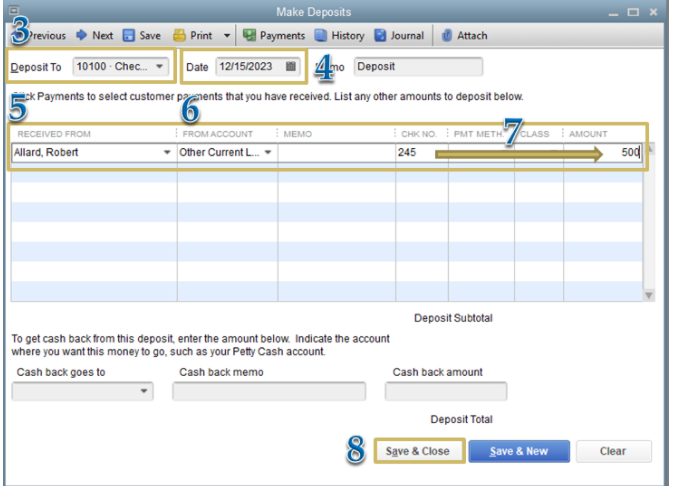Screen dimensions: 673x486
Task: Click the Deposit Total label
Action: [461, 419]
